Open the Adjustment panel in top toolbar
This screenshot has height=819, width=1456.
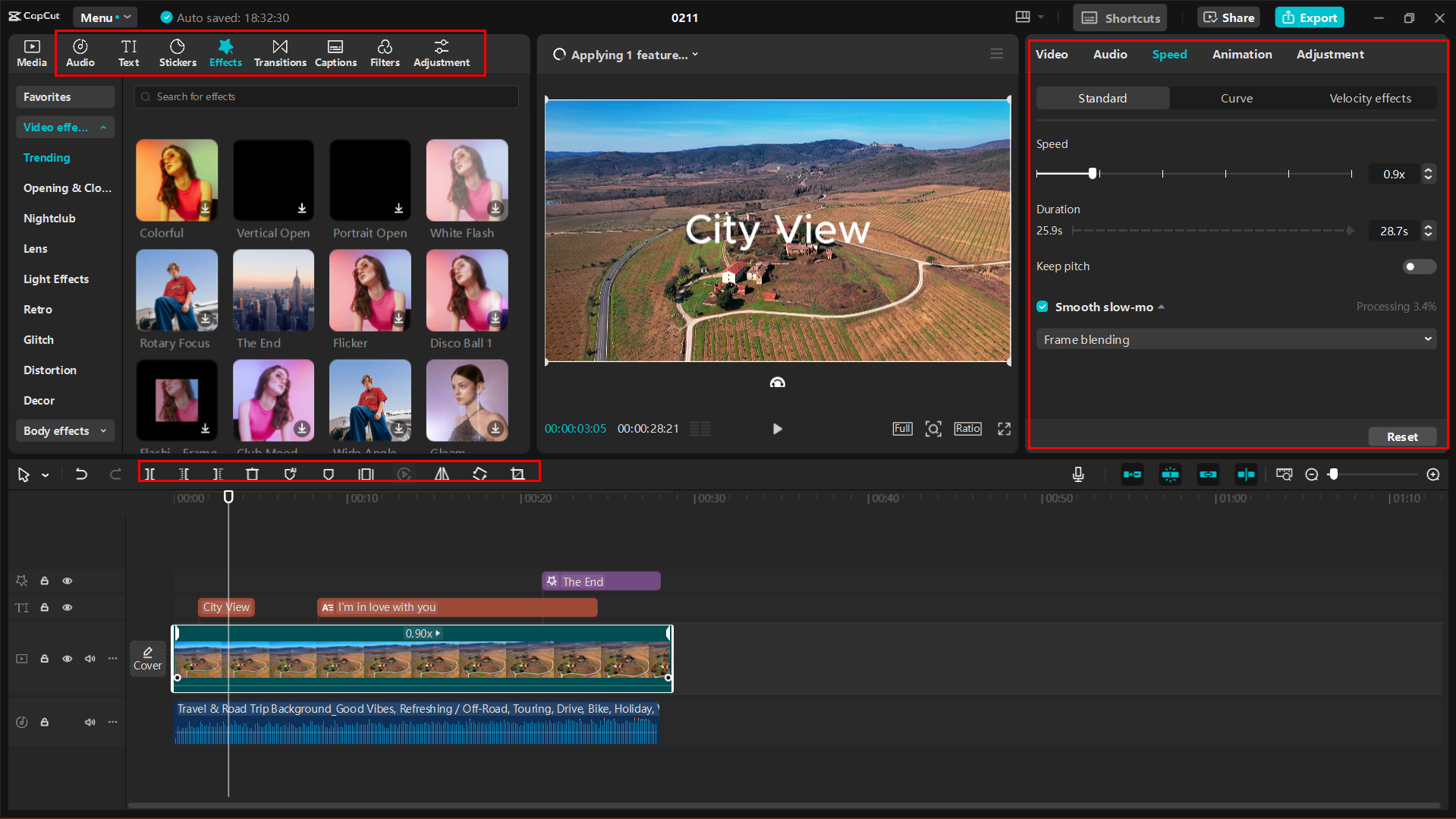(x=442, y=53)
